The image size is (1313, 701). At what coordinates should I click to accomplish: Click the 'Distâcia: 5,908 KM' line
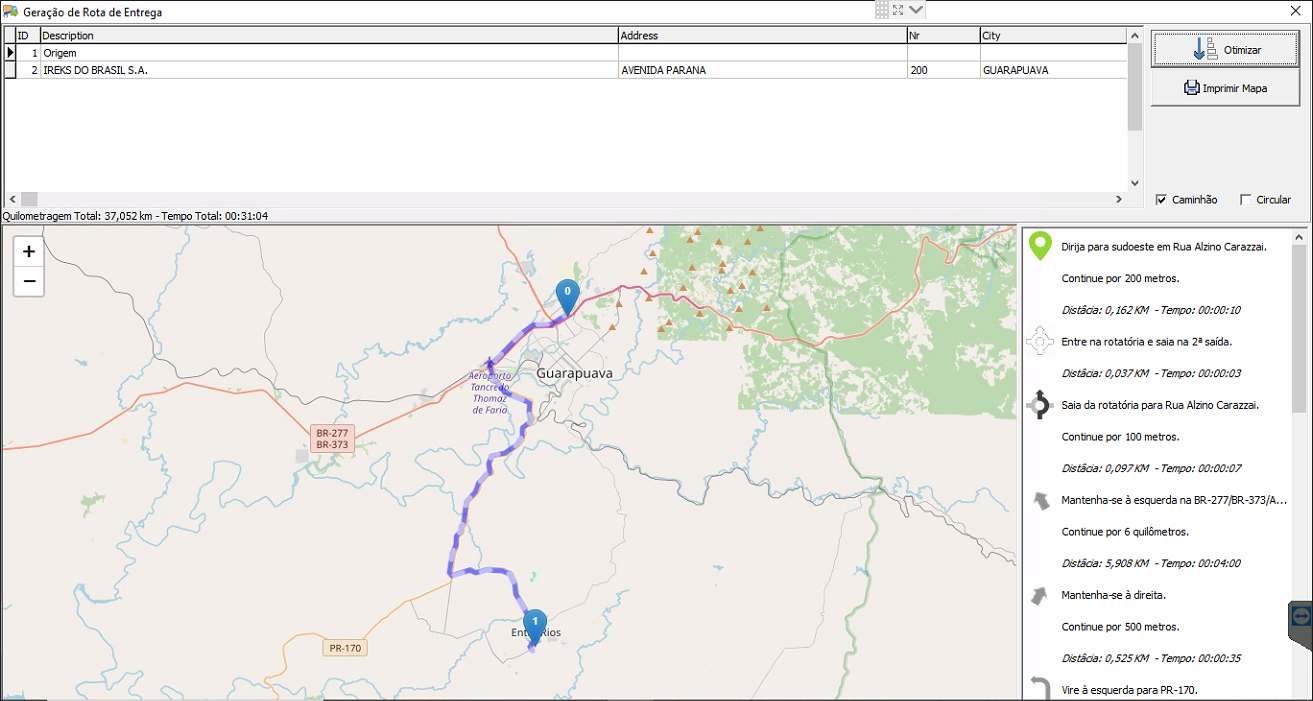(x=1151, y=563)
